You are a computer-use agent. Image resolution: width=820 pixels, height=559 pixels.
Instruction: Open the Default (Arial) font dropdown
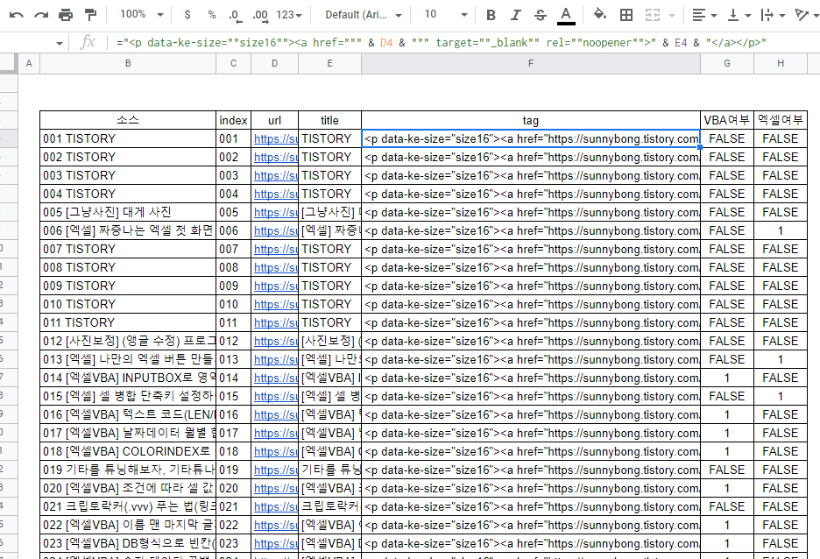click(363, 15)
